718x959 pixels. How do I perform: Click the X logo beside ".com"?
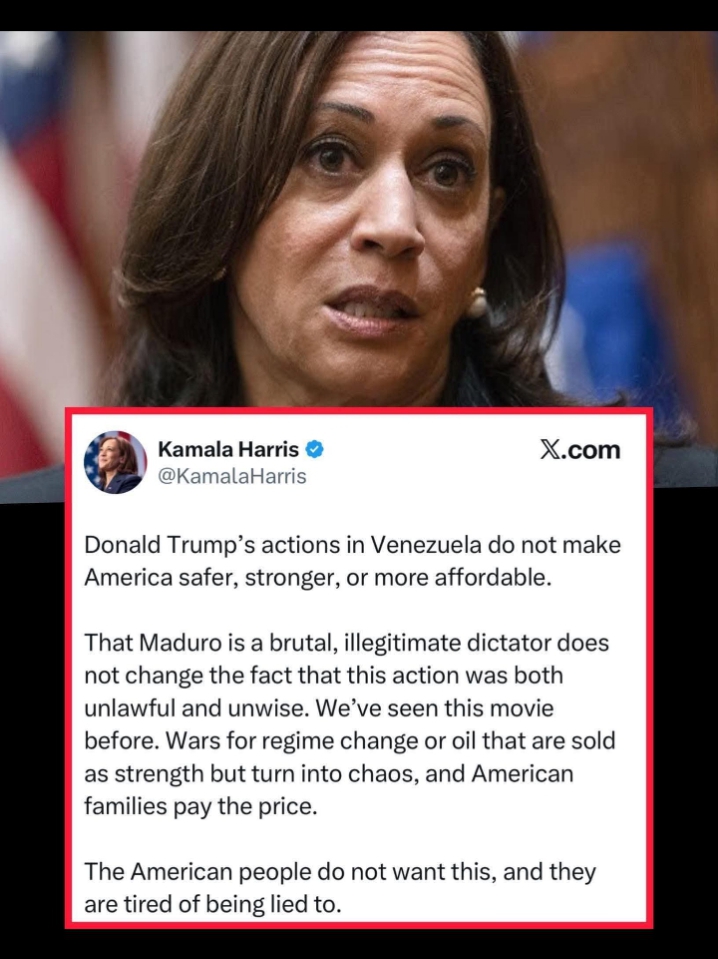click(551, 450)
